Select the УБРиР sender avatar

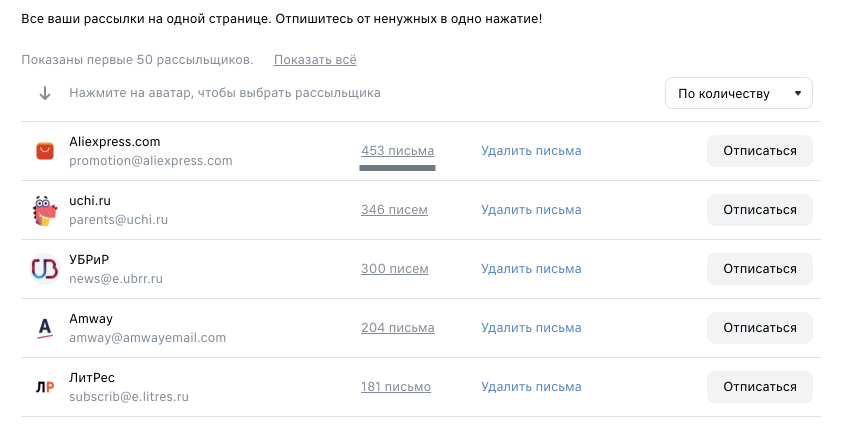click(x=45, y=269)
